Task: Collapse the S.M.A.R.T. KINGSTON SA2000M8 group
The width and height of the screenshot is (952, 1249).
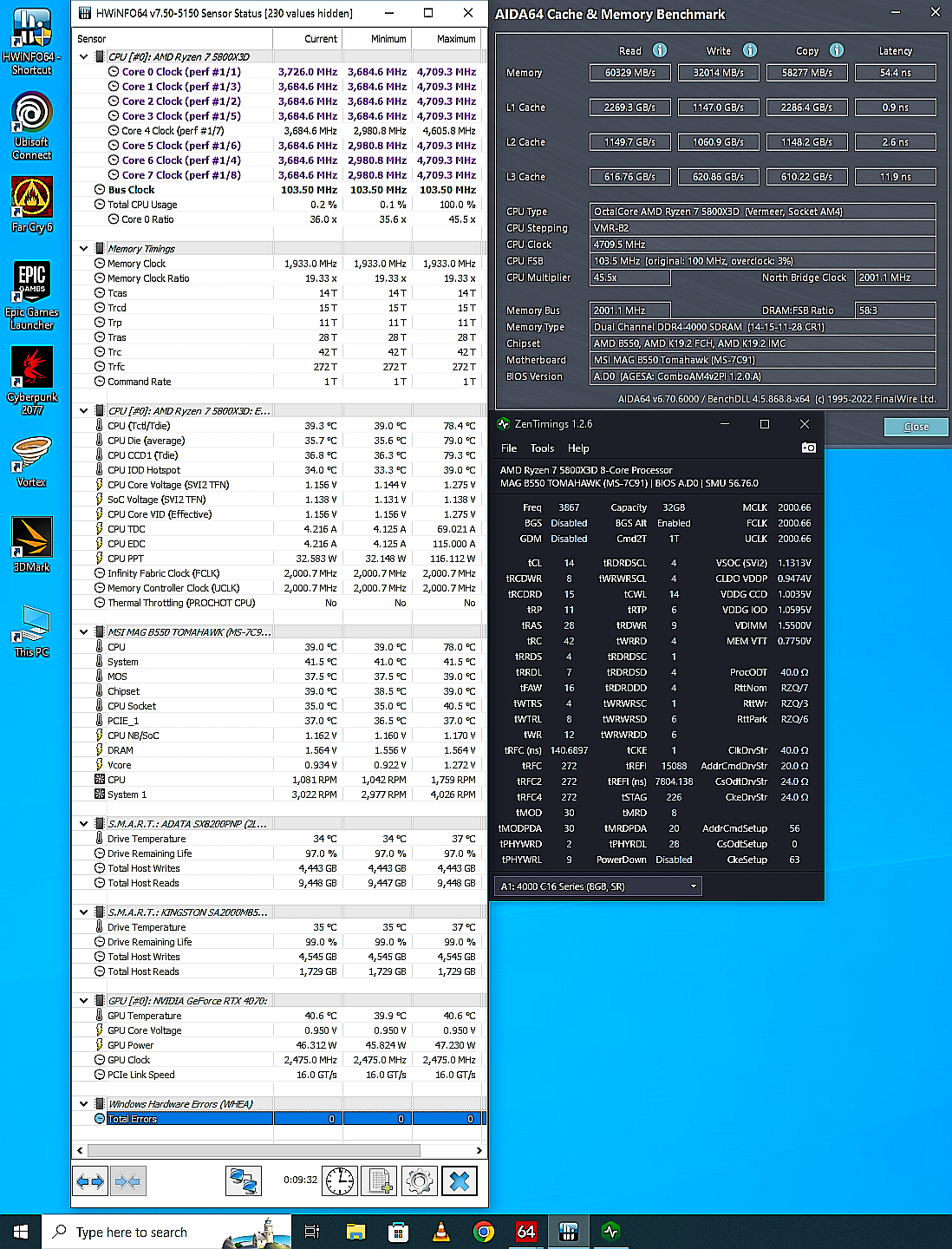Action: tap(84, 912)
